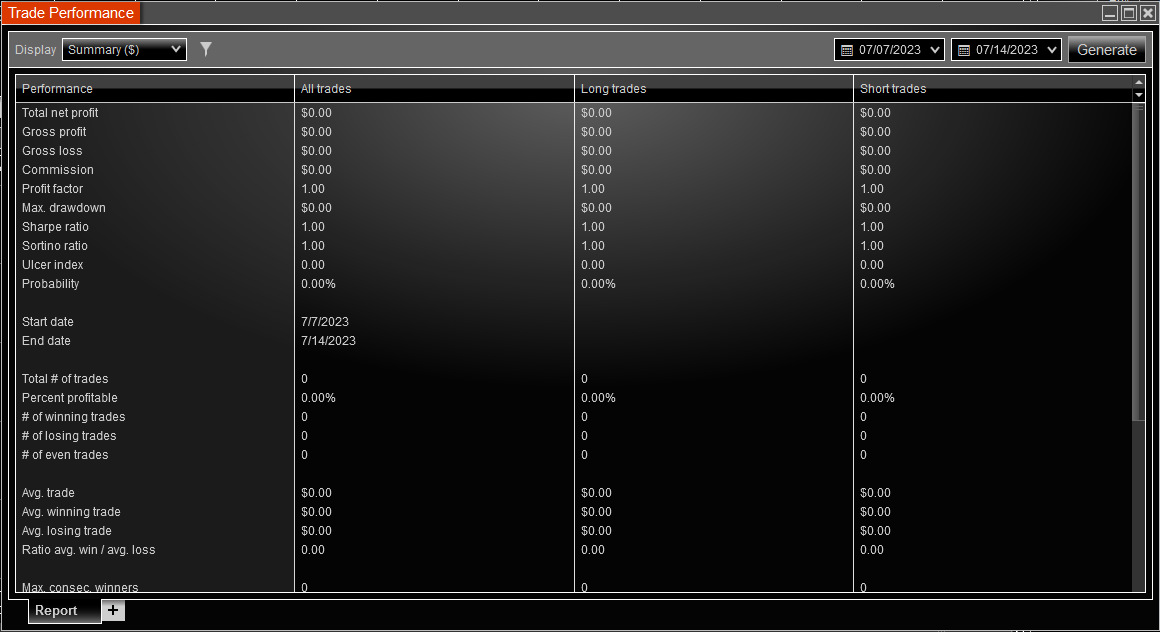
Task: Open the filter funnel icon
Action: [206, 49]
